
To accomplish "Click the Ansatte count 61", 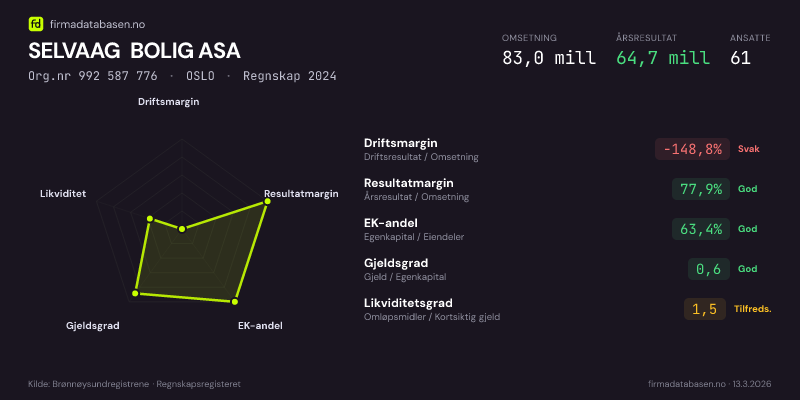I will [x=741, y=58].
